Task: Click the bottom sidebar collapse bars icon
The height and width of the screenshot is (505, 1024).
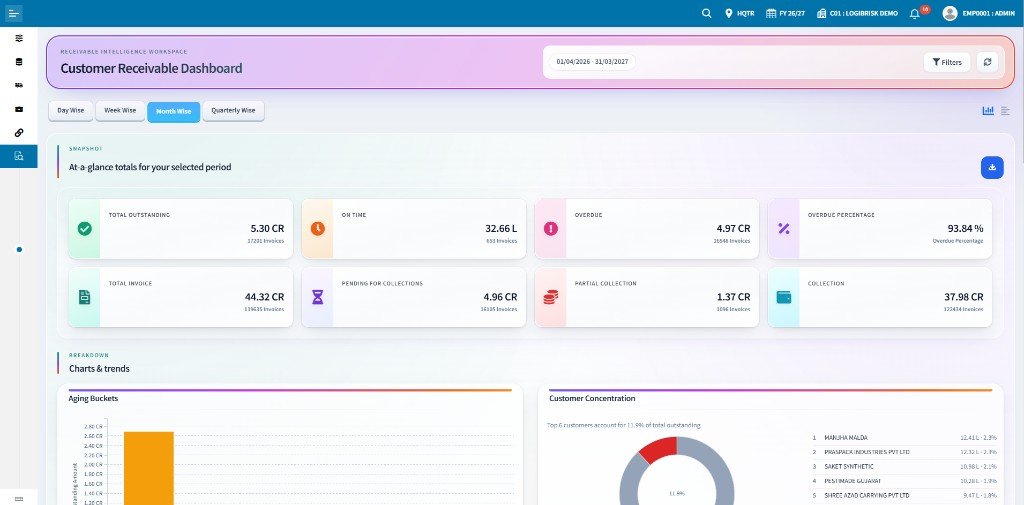Action: pos(19,499)
